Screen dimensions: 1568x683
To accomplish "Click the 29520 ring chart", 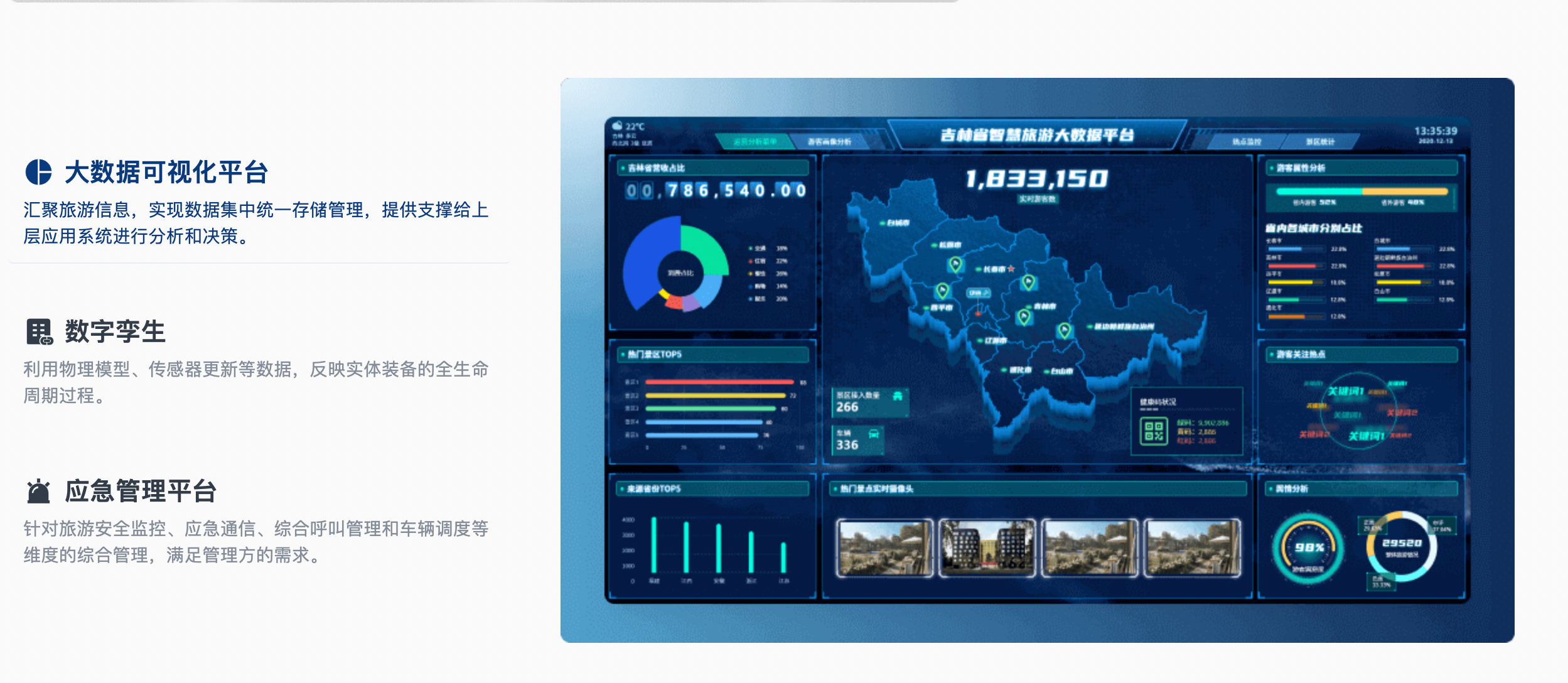I will tap(1402, 546).
